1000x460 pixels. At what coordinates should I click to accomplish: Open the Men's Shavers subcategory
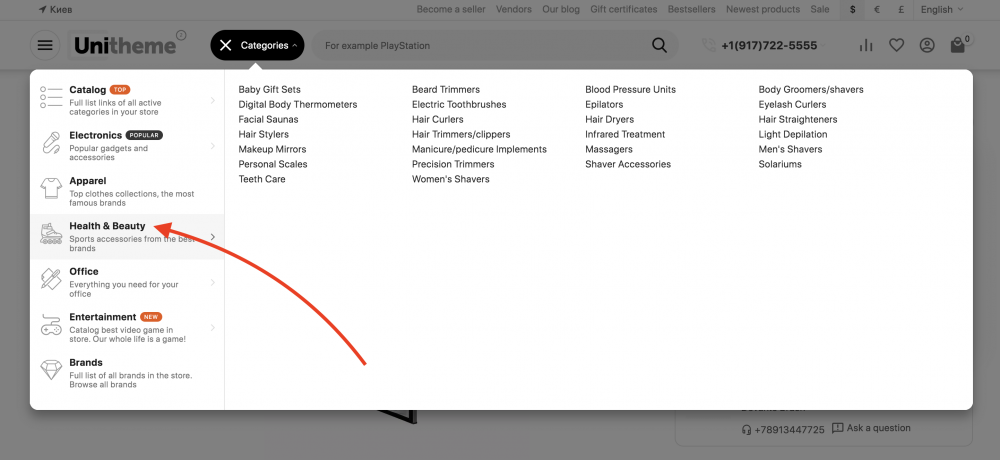coord(790,149)
